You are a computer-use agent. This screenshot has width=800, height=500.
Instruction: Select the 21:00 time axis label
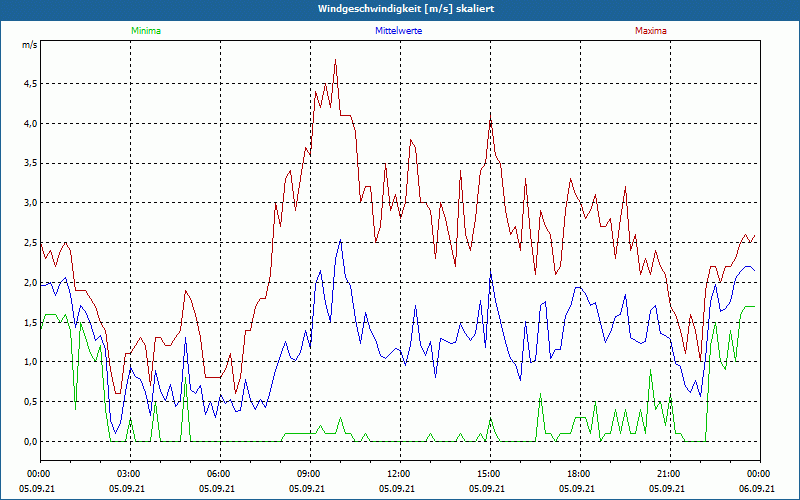[668, 474]
